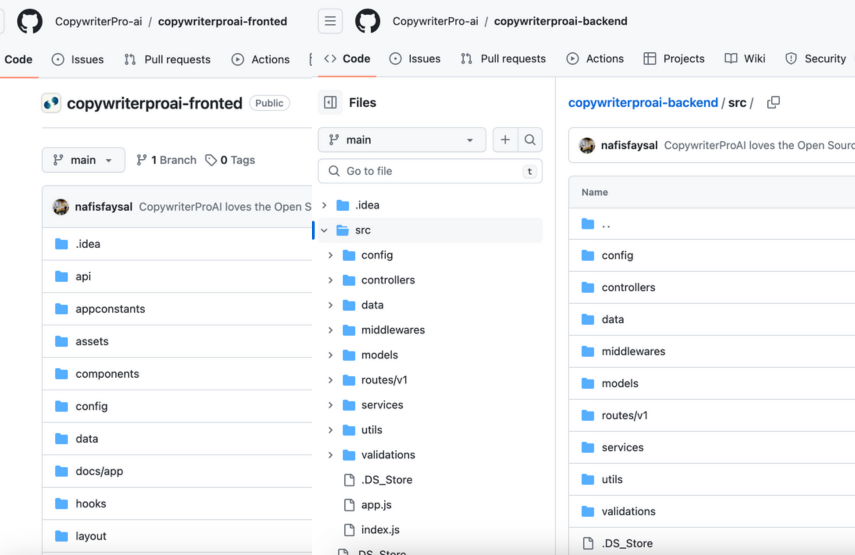
Task: Click the parent directory folder icon
Action: tap(588, 224)
